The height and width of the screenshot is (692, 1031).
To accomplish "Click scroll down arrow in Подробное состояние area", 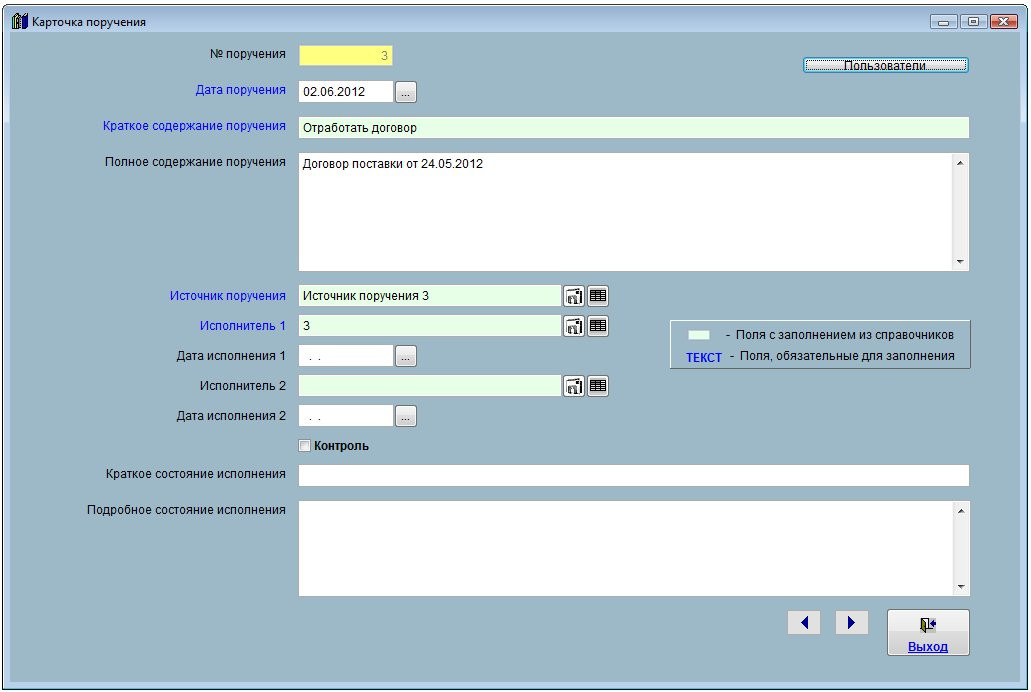I will click(x=961, y=587).
